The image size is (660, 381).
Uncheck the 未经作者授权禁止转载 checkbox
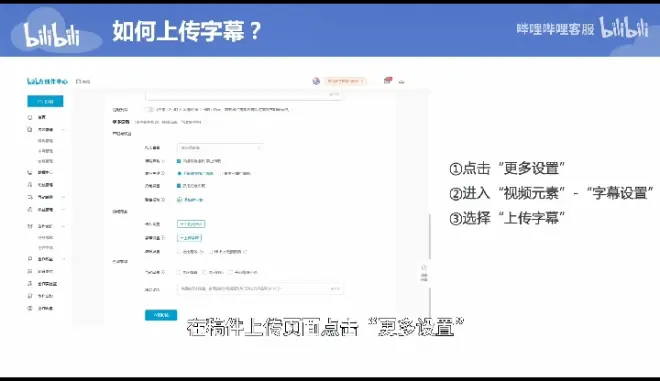coord(179,161)
